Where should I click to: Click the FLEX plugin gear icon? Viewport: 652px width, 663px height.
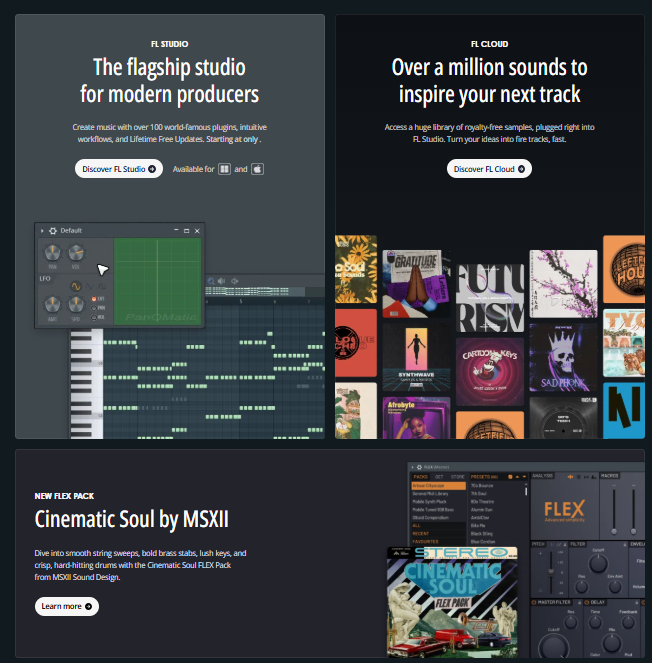click(419, 467)
